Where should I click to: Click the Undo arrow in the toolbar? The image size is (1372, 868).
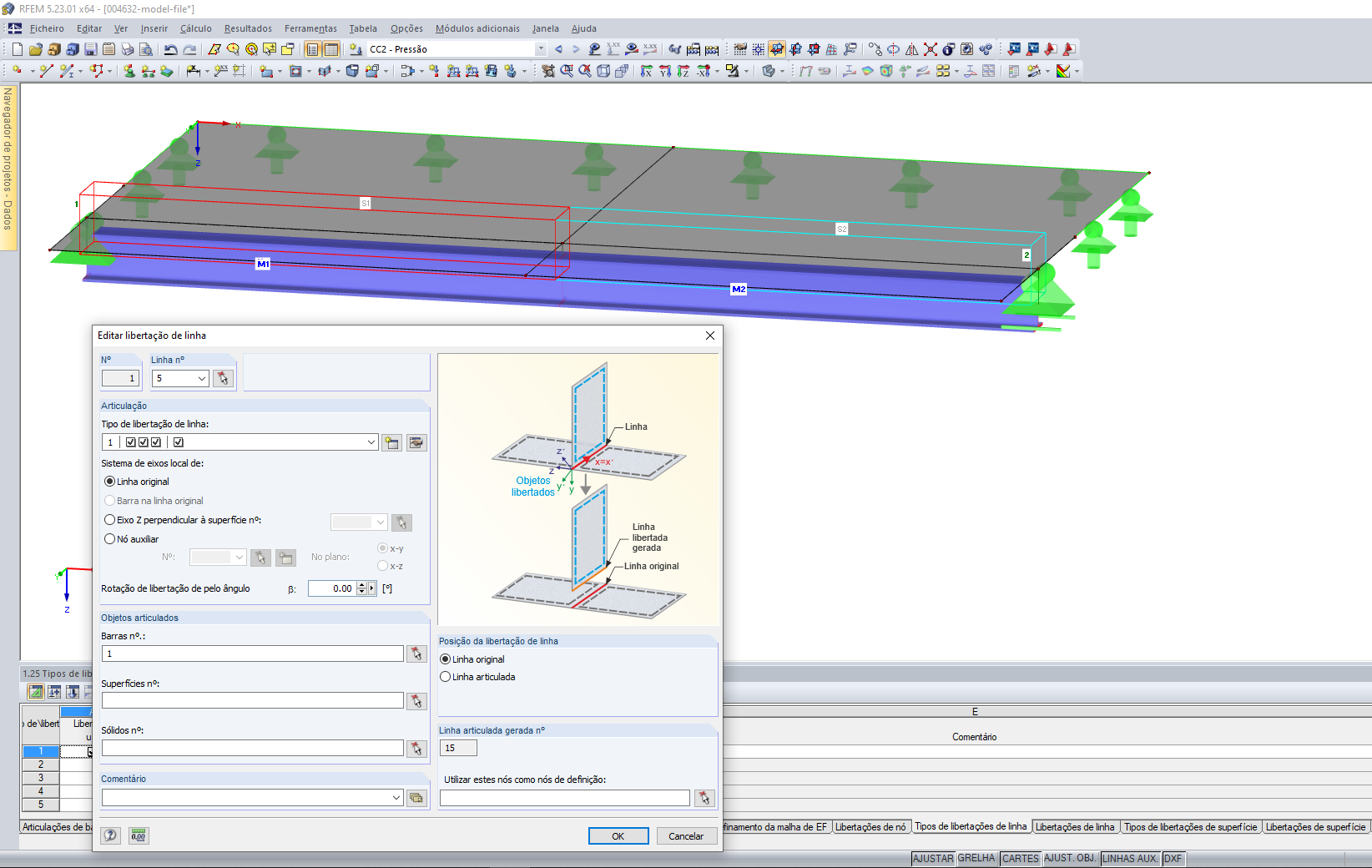[x=170, y=49]
